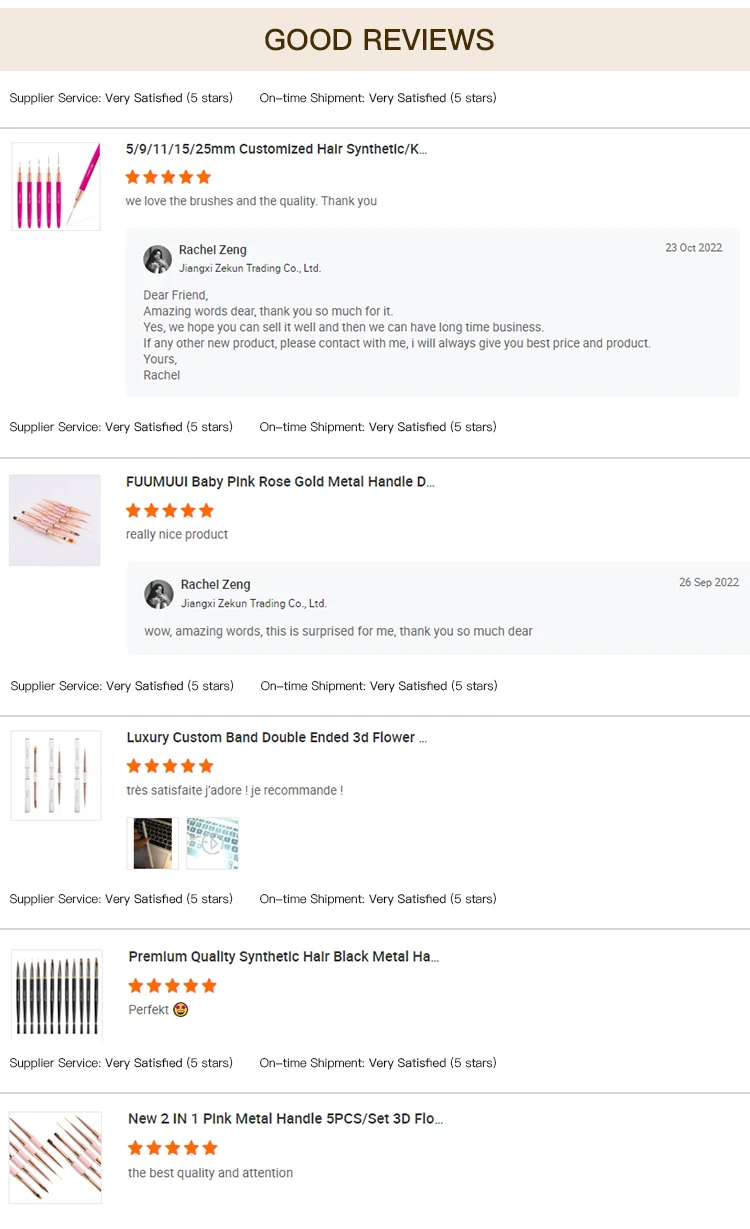Viewport: 750px width, 1229px height.
Task: Open 'New 2 IN 1 Pink Metal Handle' link
Action: coord(286,1119)
